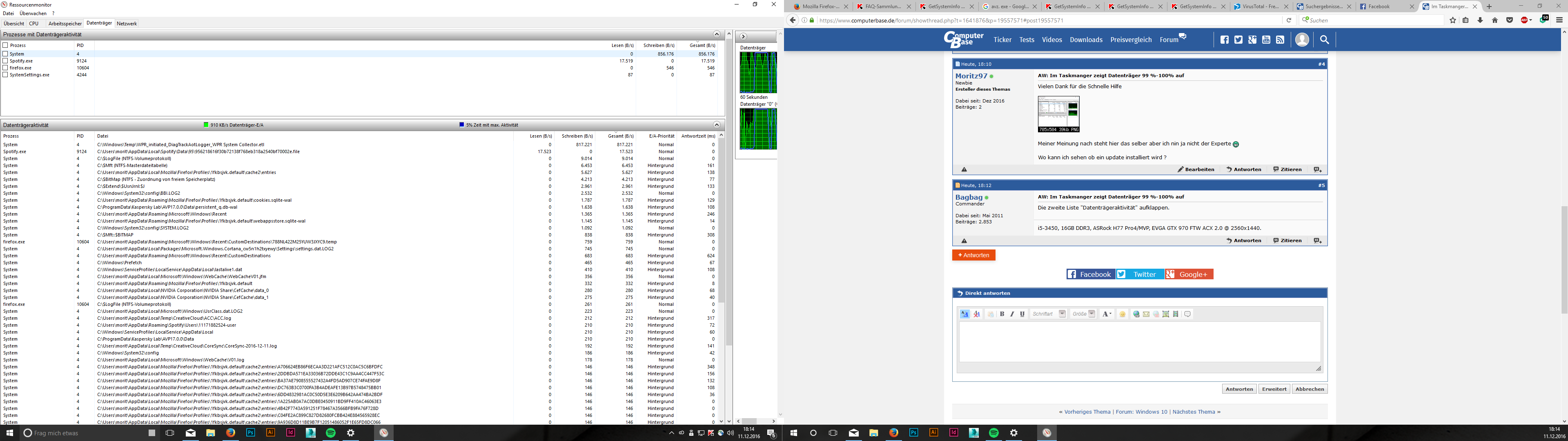Click the bold icon in reply editor
The image size is (1568, 441).
1002,314
